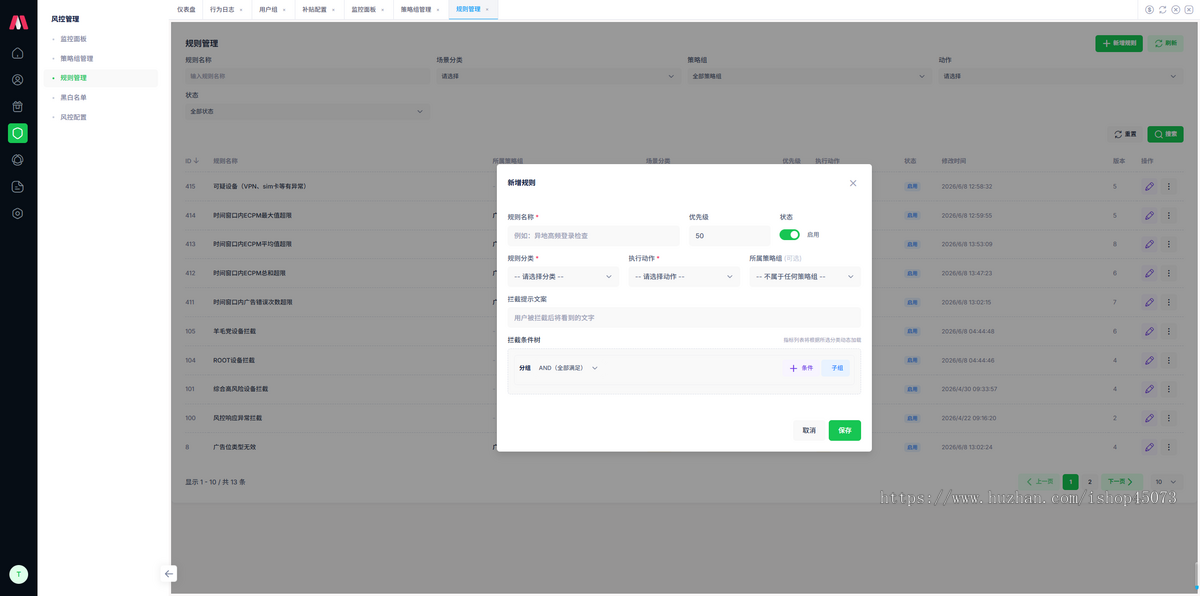
Task: Open the 全部状态 filter dropdown behind the dialog
Action: pos(307,111)
